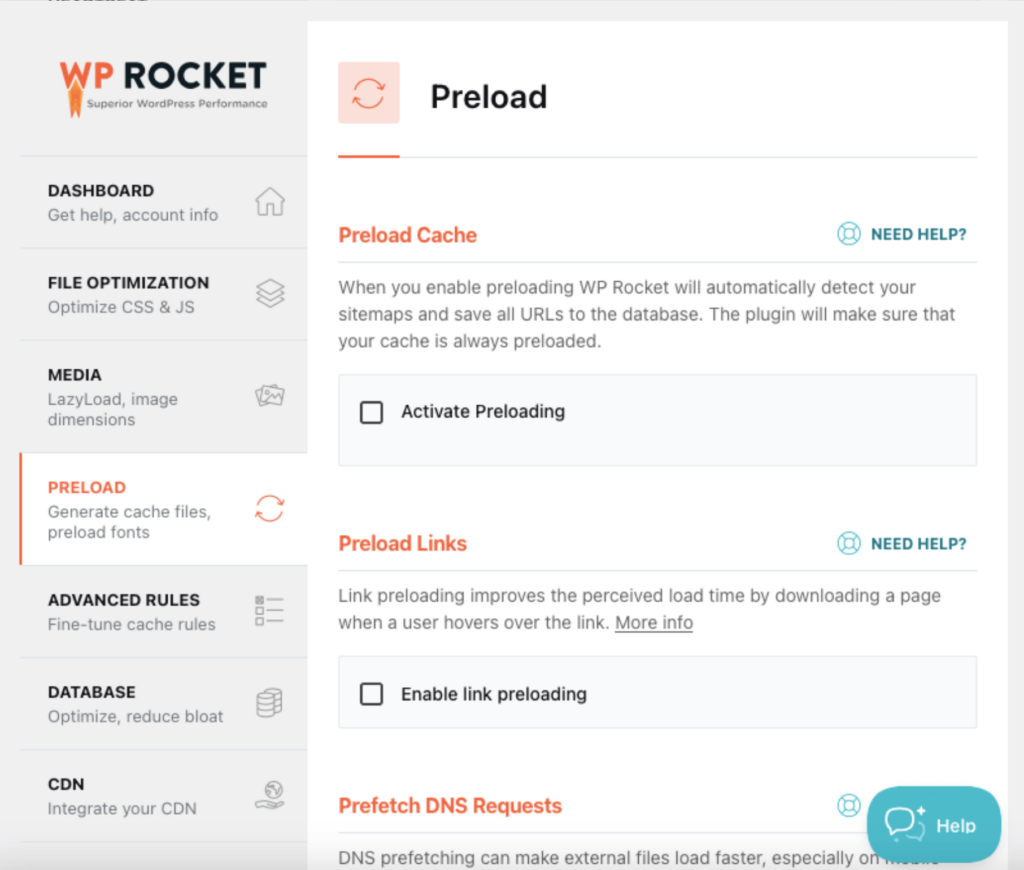Screen dimensions: 1024x870
Task: Click lifebuoy icon beside Preload Cache
Action: tap(848, 234)
